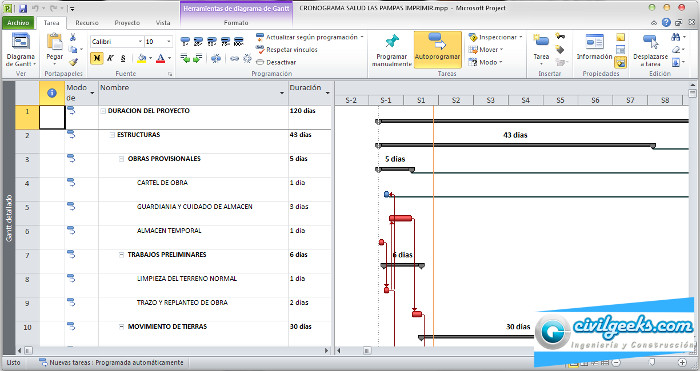Image resolution: width=700 pixels, height=371 pixels.
Task: Open the Modo dropdown in Tareas group
Action: coord(485,62)
